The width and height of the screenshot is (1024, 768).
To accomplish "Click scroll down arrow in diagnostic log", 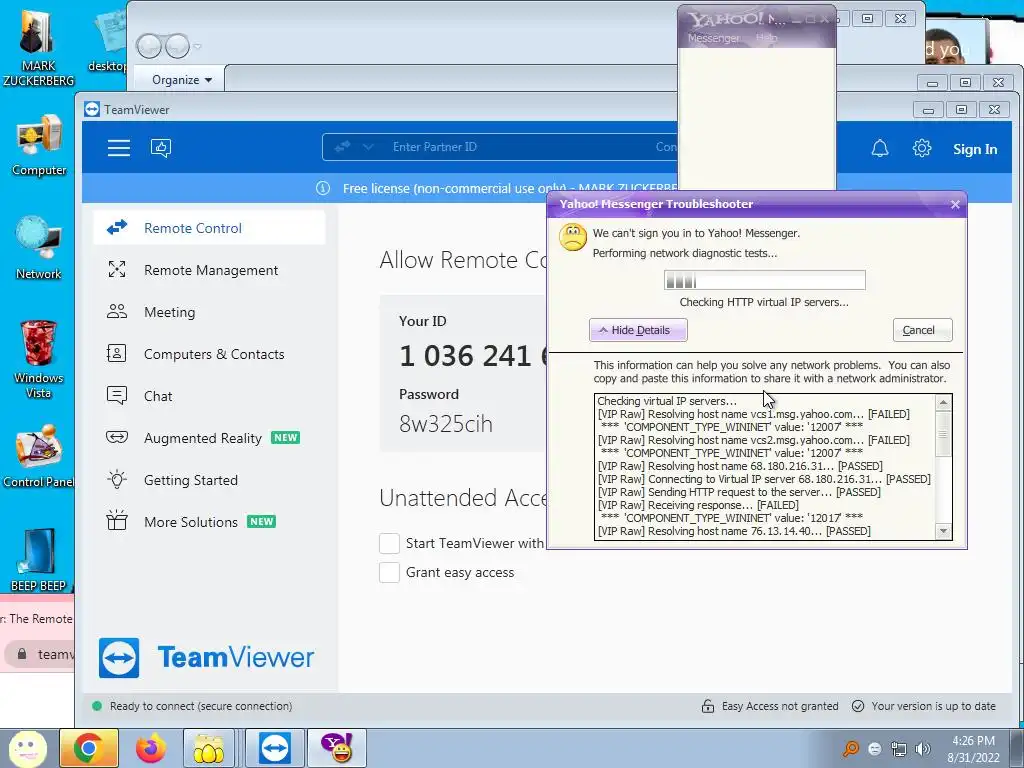I will point(943,531).
